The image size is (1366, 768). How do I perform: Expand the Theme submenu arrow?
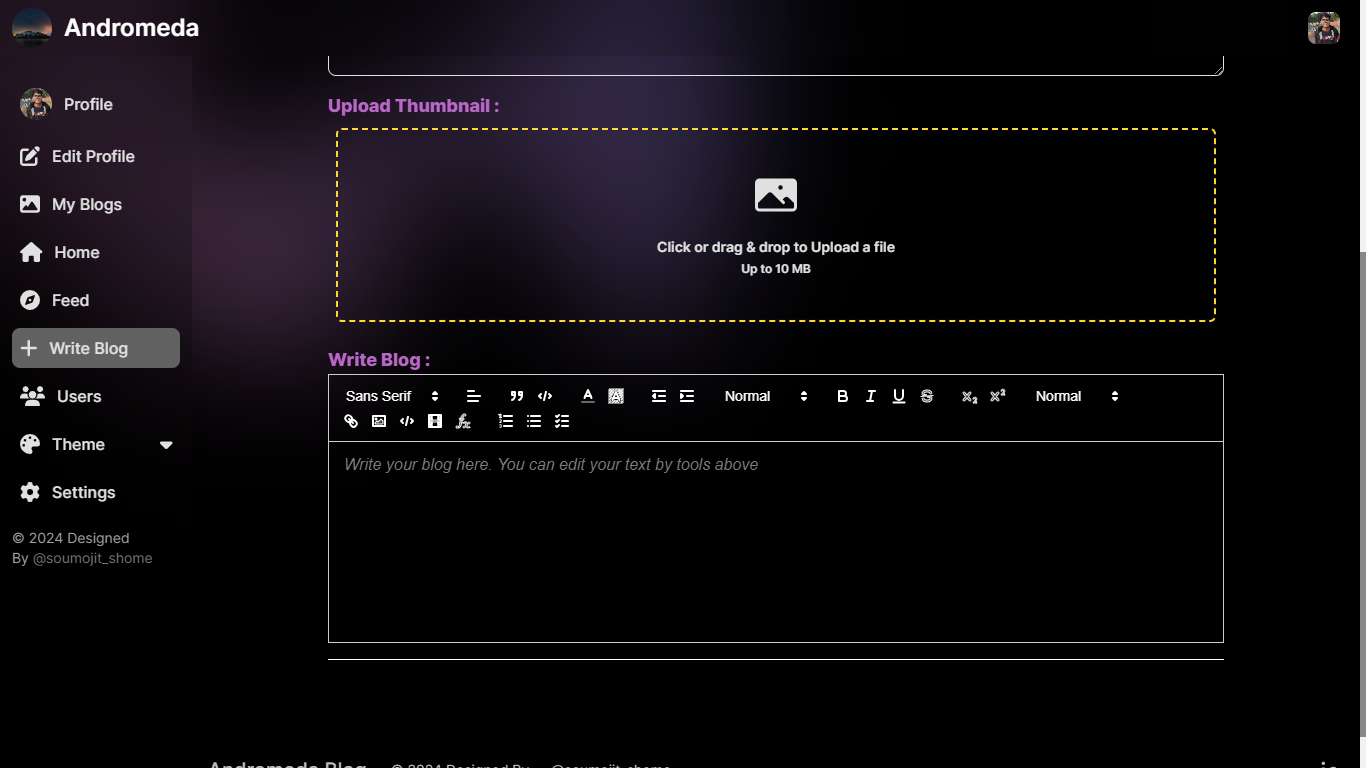(x=166, y=445)
